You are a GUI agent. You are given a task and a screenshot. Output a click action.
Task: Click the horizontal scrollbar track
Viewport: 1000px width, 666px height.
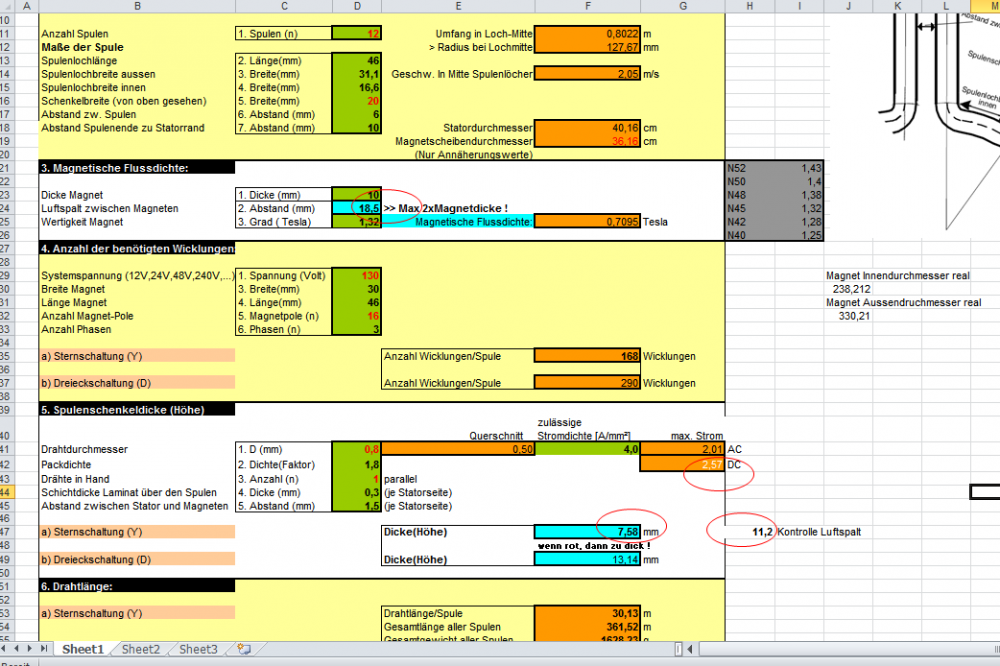[x=850, y=650]
